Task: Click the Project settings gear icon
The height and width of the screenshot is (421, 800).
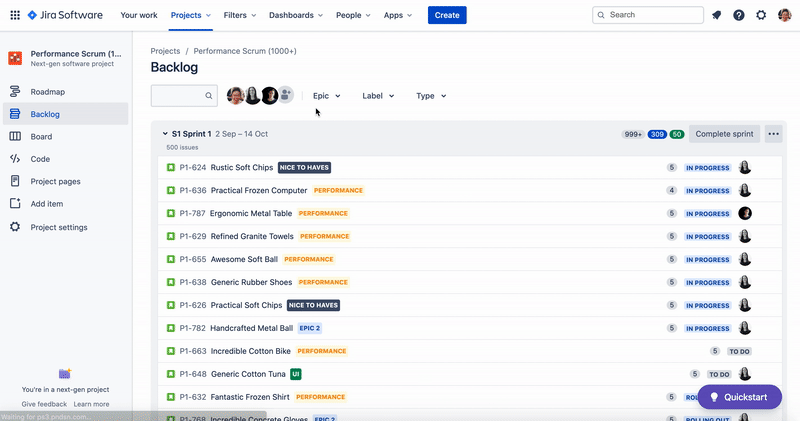Action: pyautogui.click(x=15, y=227)
